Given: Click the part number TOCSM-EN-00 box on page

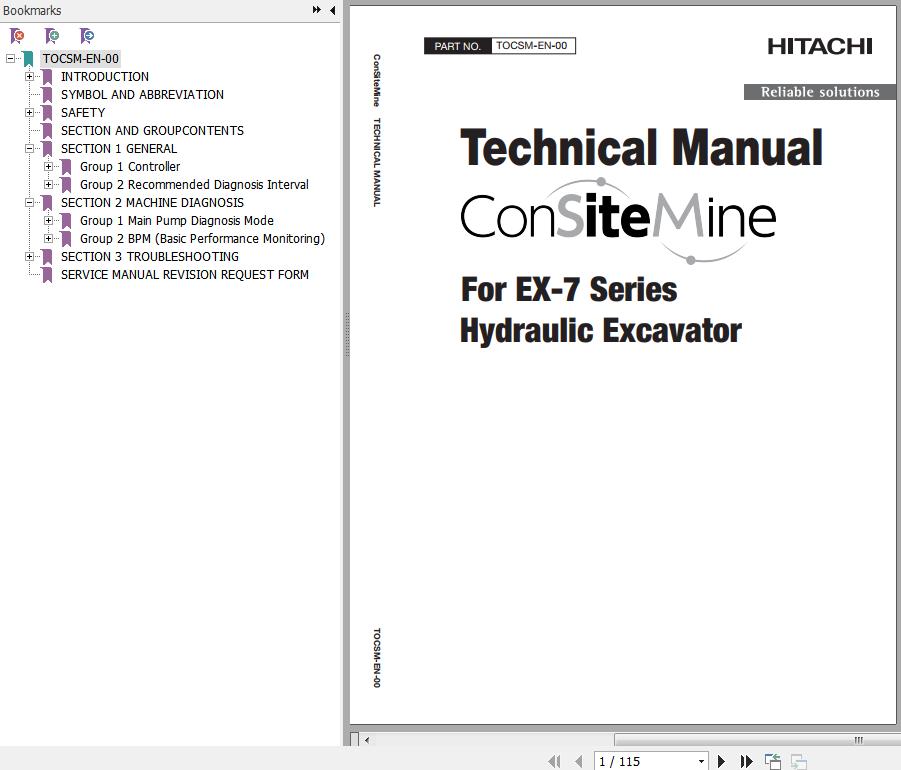Looking at the screenshot, I should pyautogui.click(x=500, y=45).
